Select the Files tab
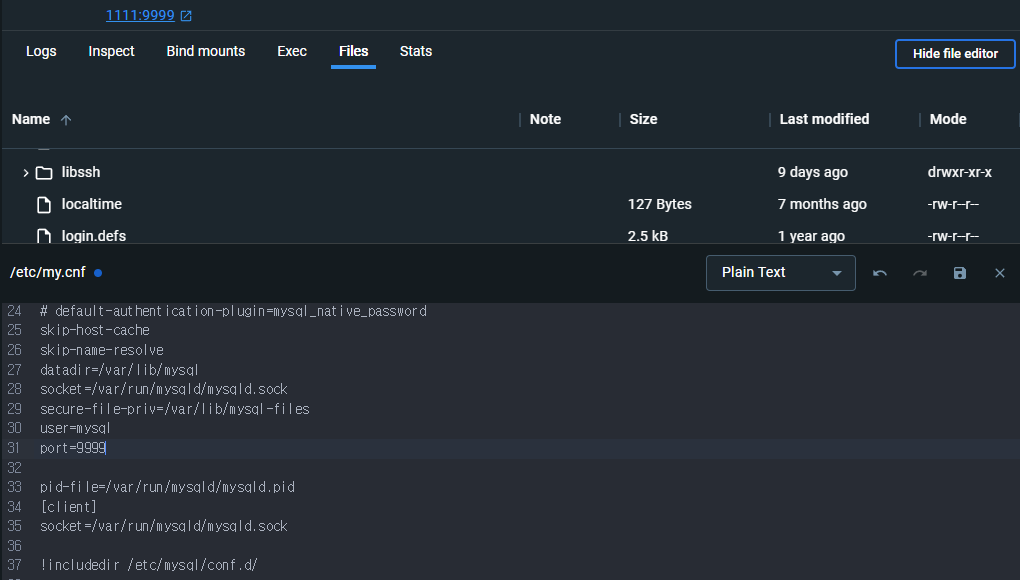 pos(353,51)
